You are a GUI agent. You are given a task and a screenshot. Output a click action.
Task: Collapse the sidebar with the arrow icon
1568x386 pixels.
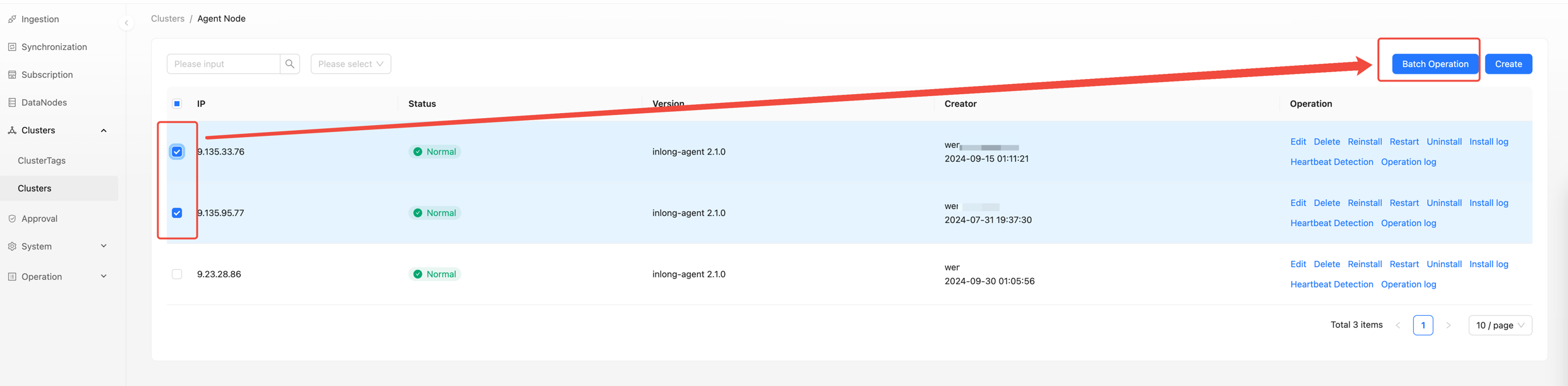pyautogui.click(x=126, y=23)
